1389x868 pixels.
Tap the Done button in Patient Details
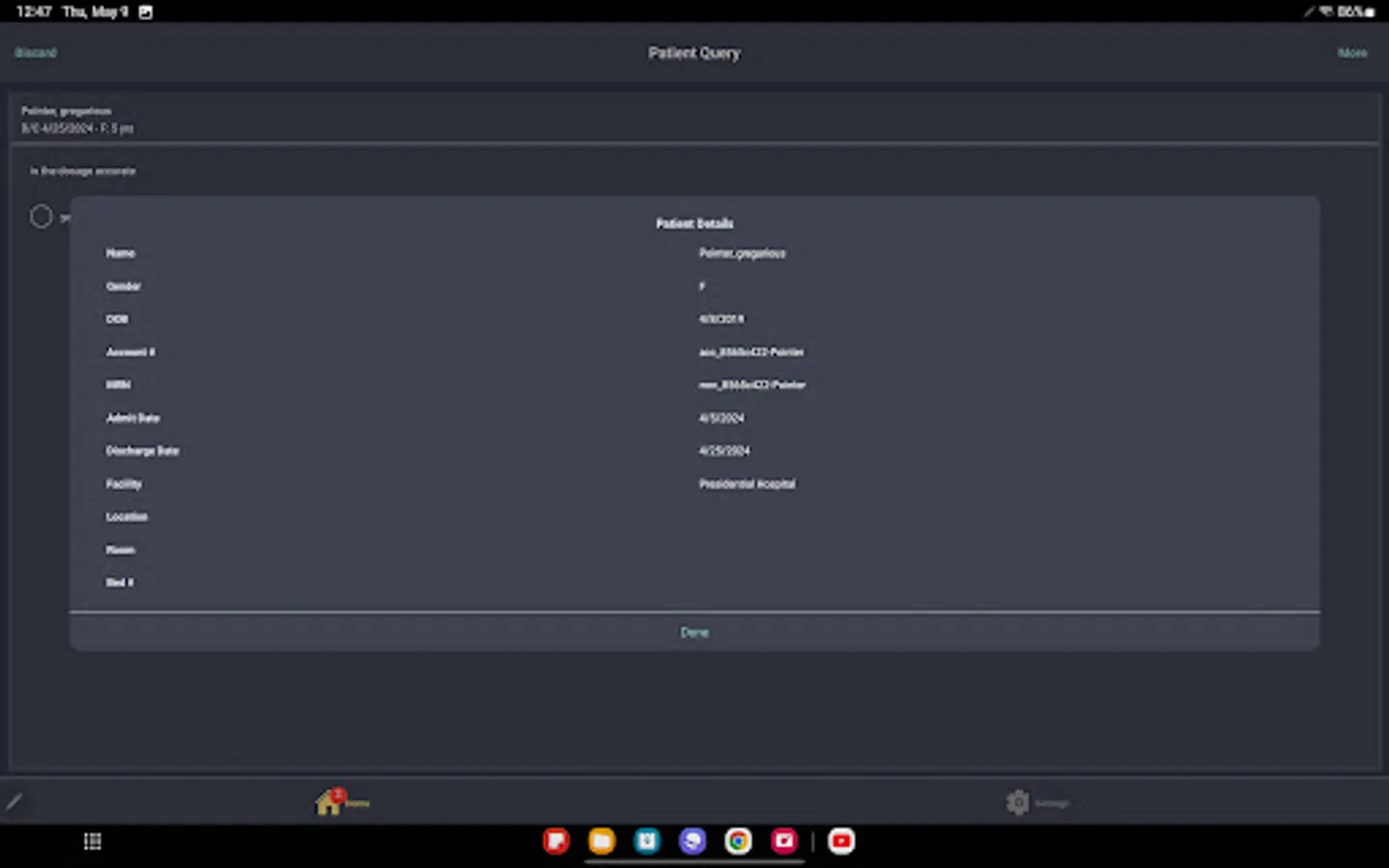[694, 633]
